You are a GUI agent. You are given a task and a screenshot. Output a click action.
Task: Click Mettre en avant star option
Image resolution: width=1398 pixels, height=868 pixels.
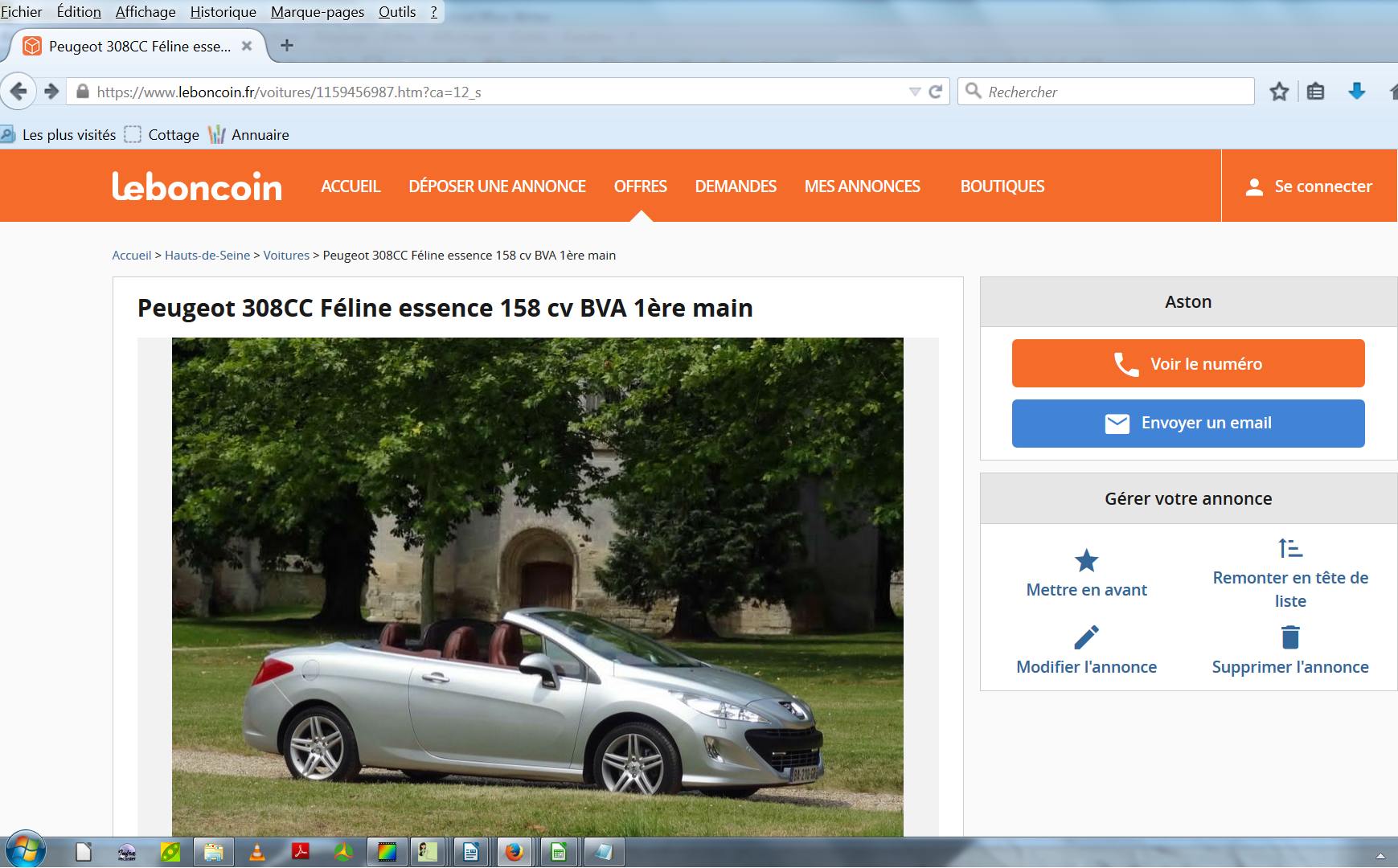[1086, 574]
